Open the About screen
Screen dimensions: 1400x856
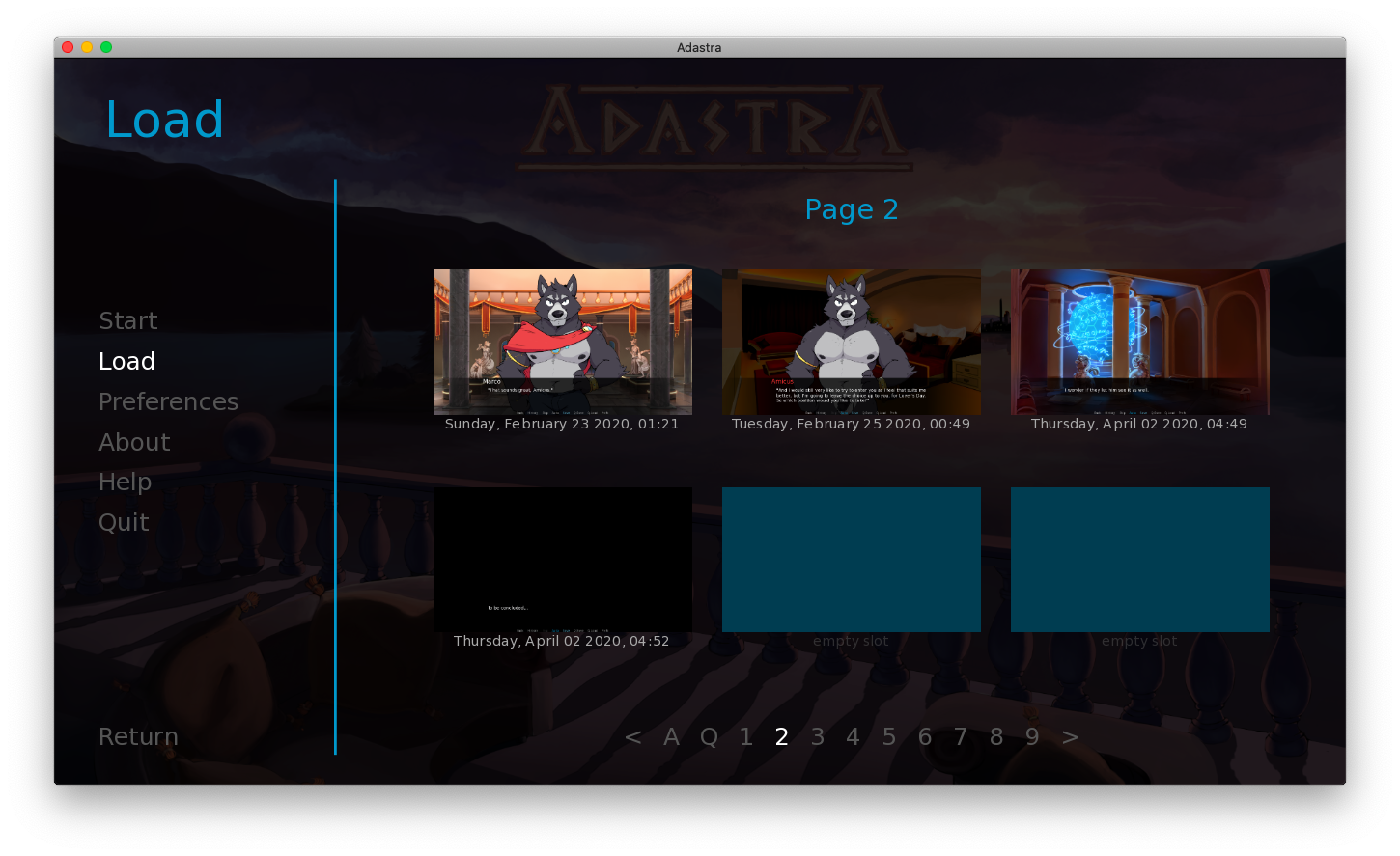(x=134, y=442)
